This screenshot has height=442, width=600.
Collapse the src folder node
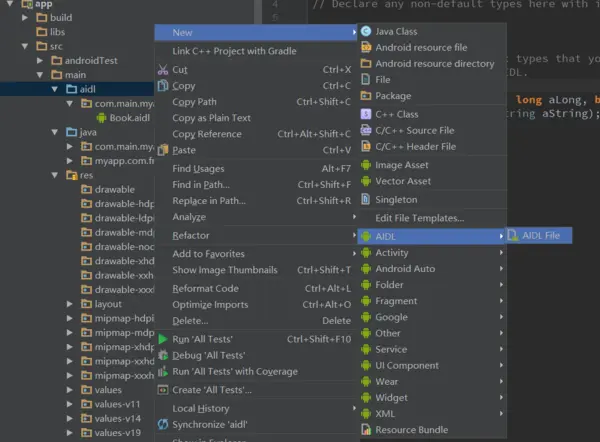point(25,46)
